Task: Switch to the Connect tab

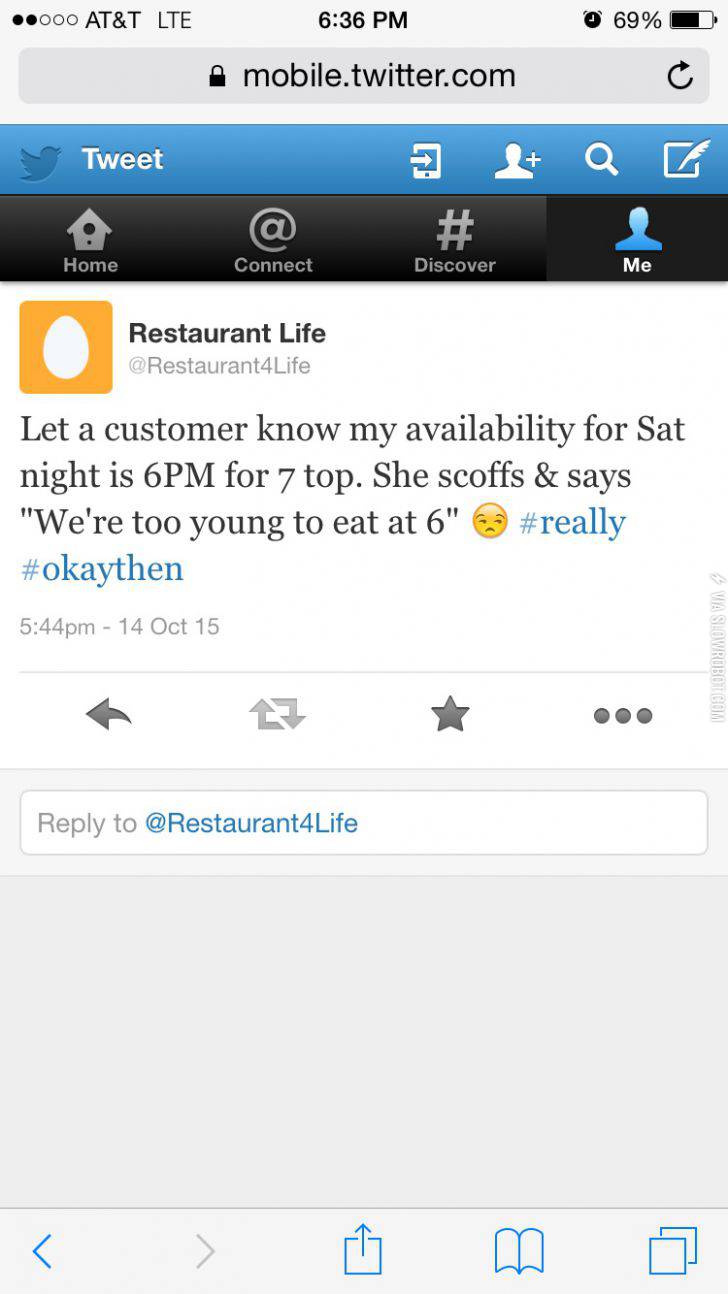Action: pyautogui.click(x=273, y=240)
